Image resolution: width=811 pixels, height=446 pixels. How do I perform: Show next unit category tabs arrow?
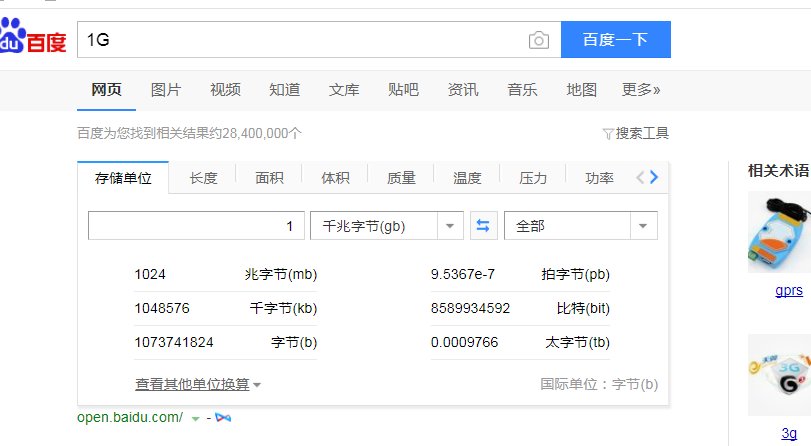point(654,177)
